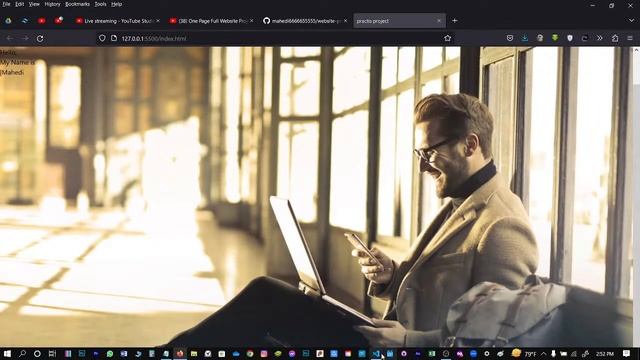
Task: Click the tracking protection shield icon
Action: 102,38
